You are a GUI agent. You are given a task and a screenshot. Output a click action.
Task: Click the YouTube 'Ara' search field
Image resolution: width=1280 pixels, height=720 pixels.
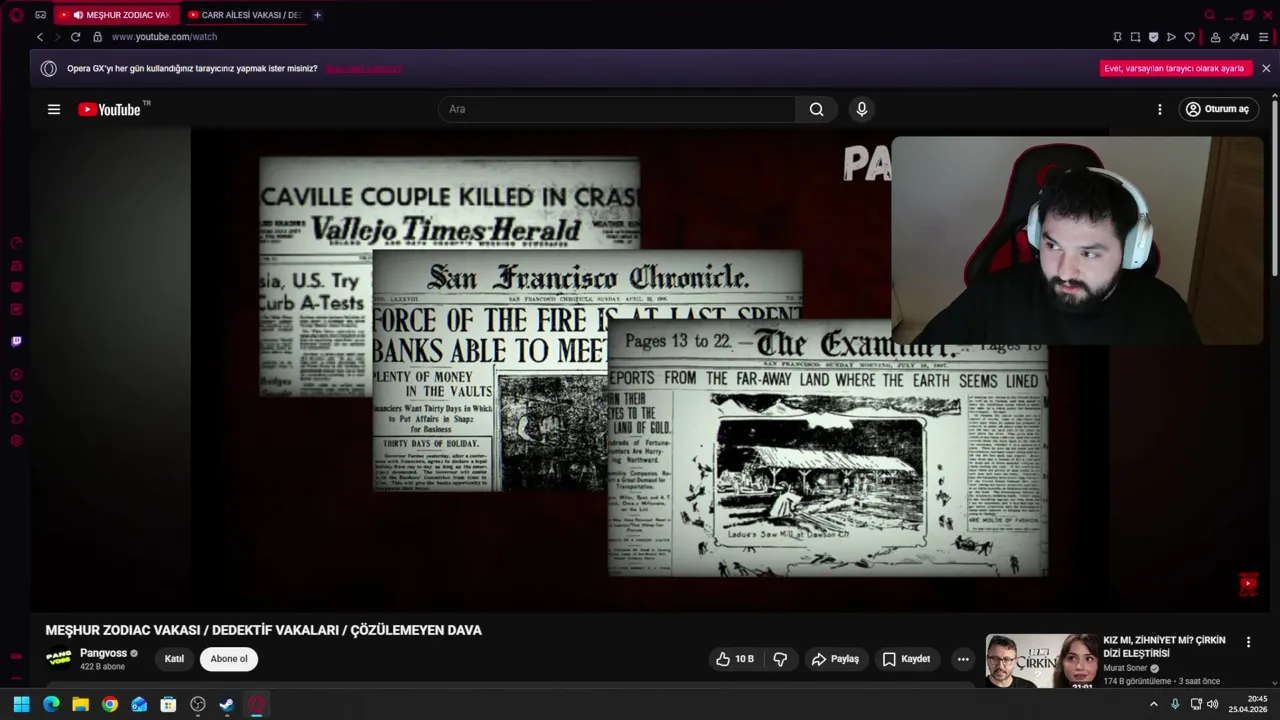617,109
